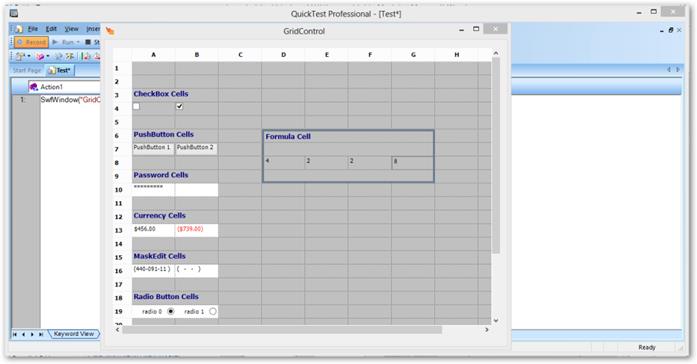Go to first tab with bottom navigation arrow
This screenshot has width=697, height=364.
(x=15, y=334)
